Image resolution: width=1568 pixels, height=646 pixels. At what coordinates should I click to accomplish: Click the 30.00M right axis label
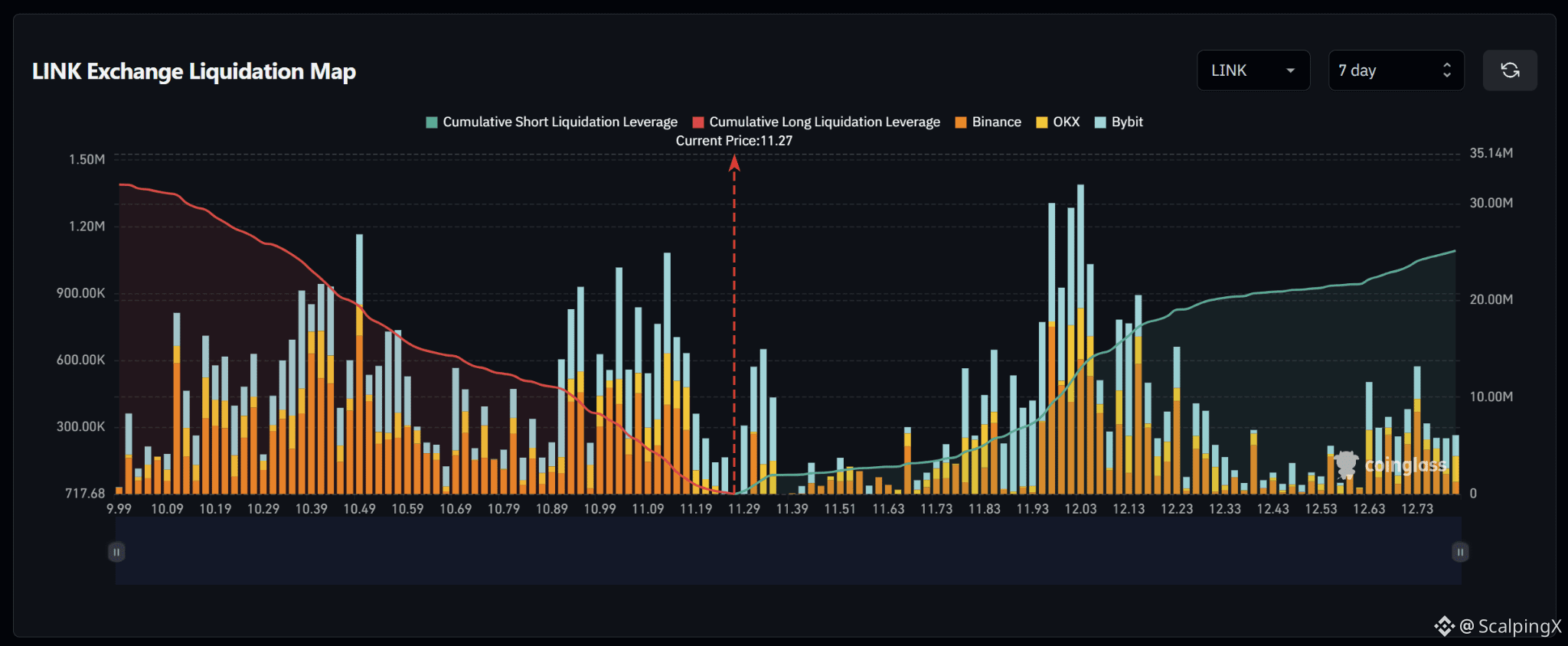pos(1491,203)
